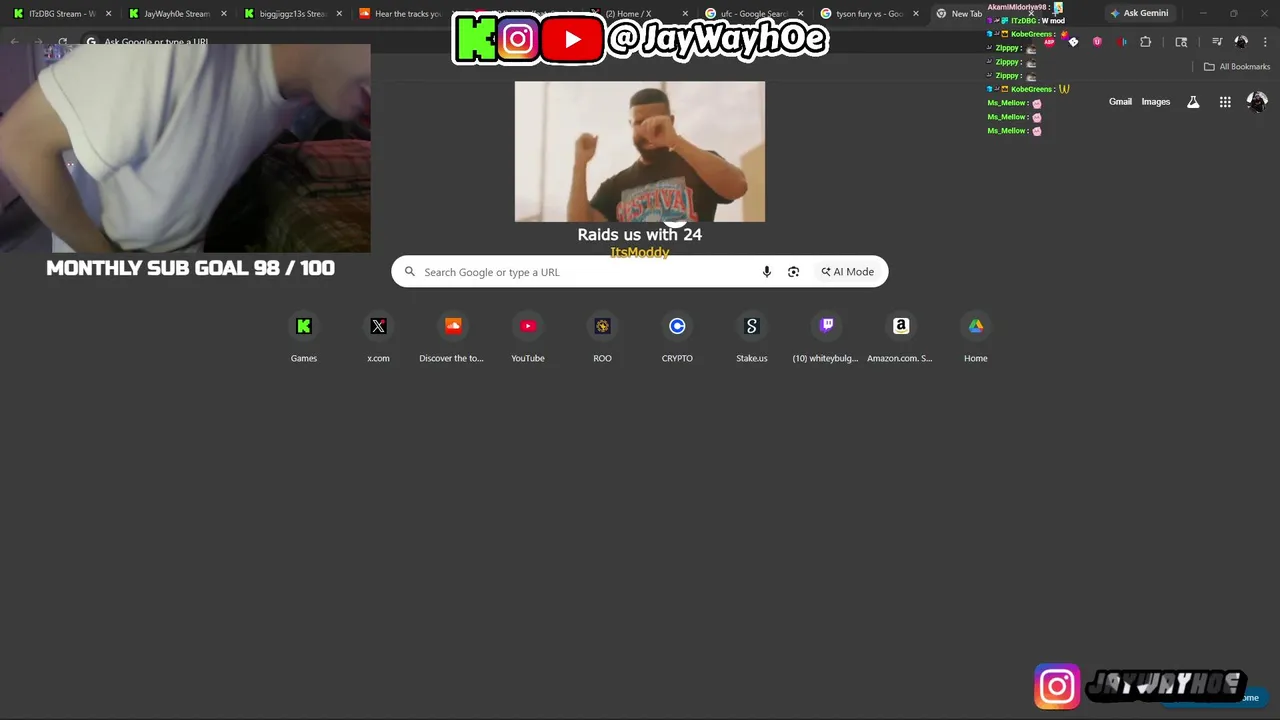Open the Extensions puzzle icon
Viewport: 1280px width, 720px height.
click(1146, 42)
